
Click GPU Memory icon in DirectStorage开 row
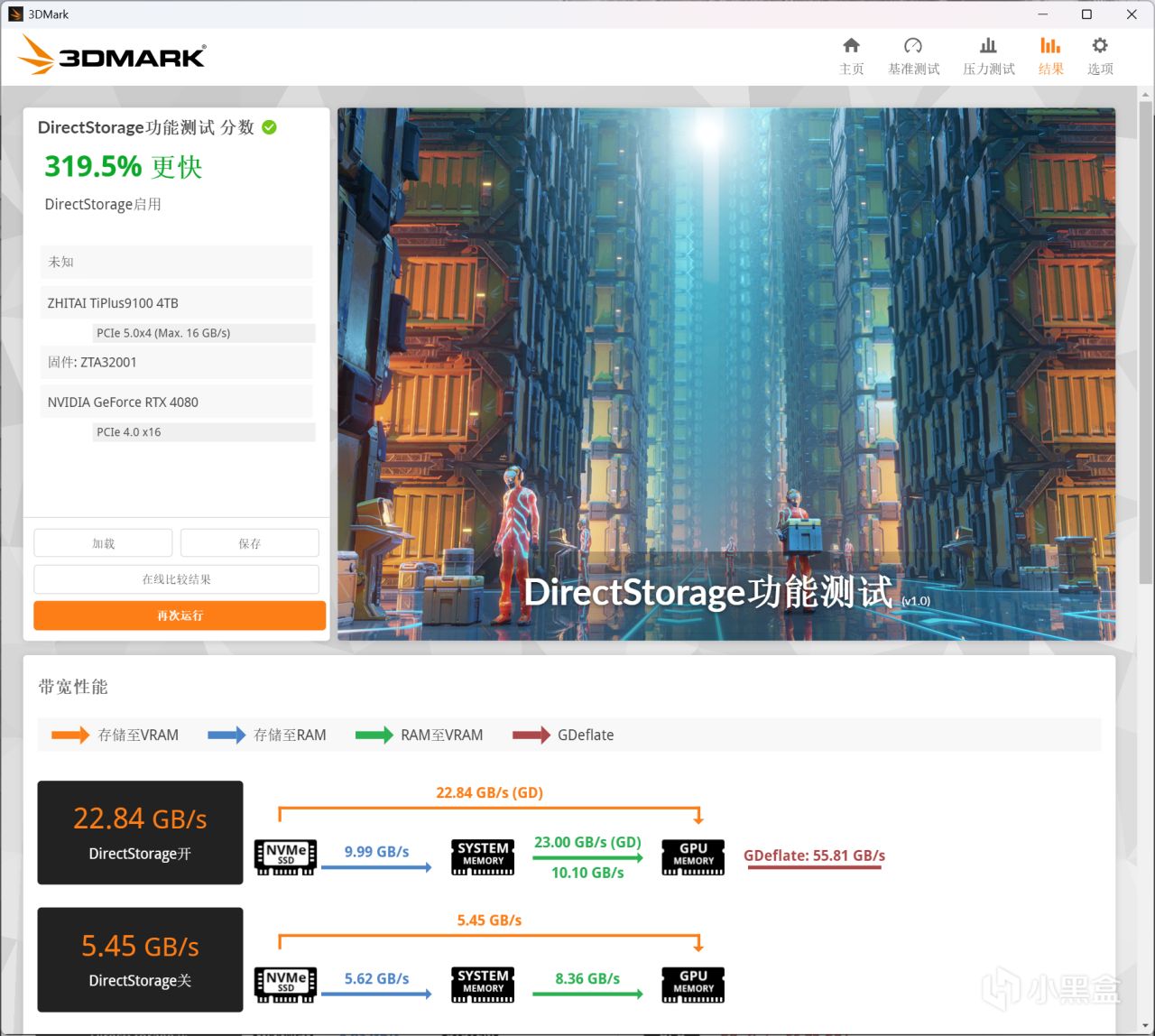pos(693,856)
